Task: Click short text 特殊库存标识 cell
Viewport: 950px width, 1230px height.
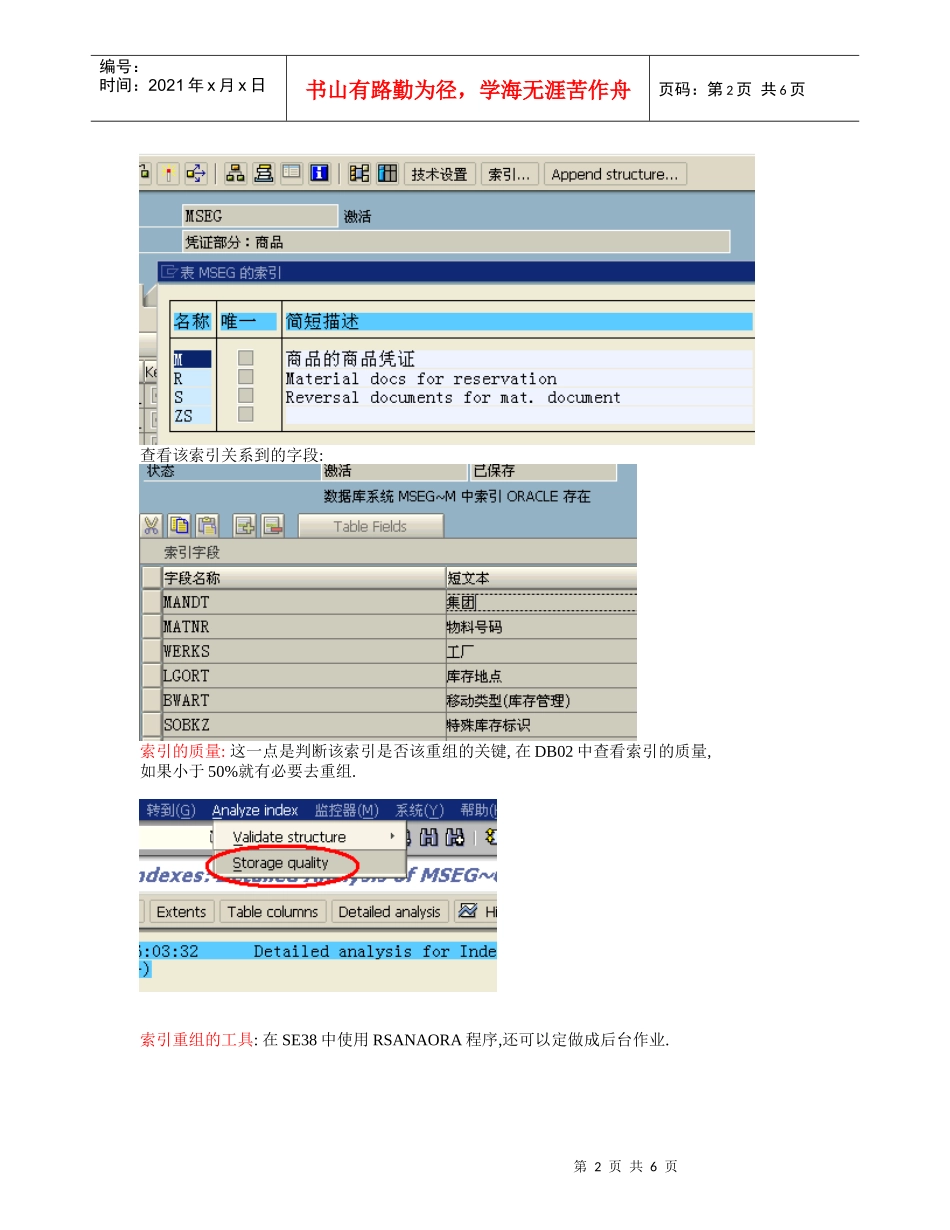Action: (541, 725)
